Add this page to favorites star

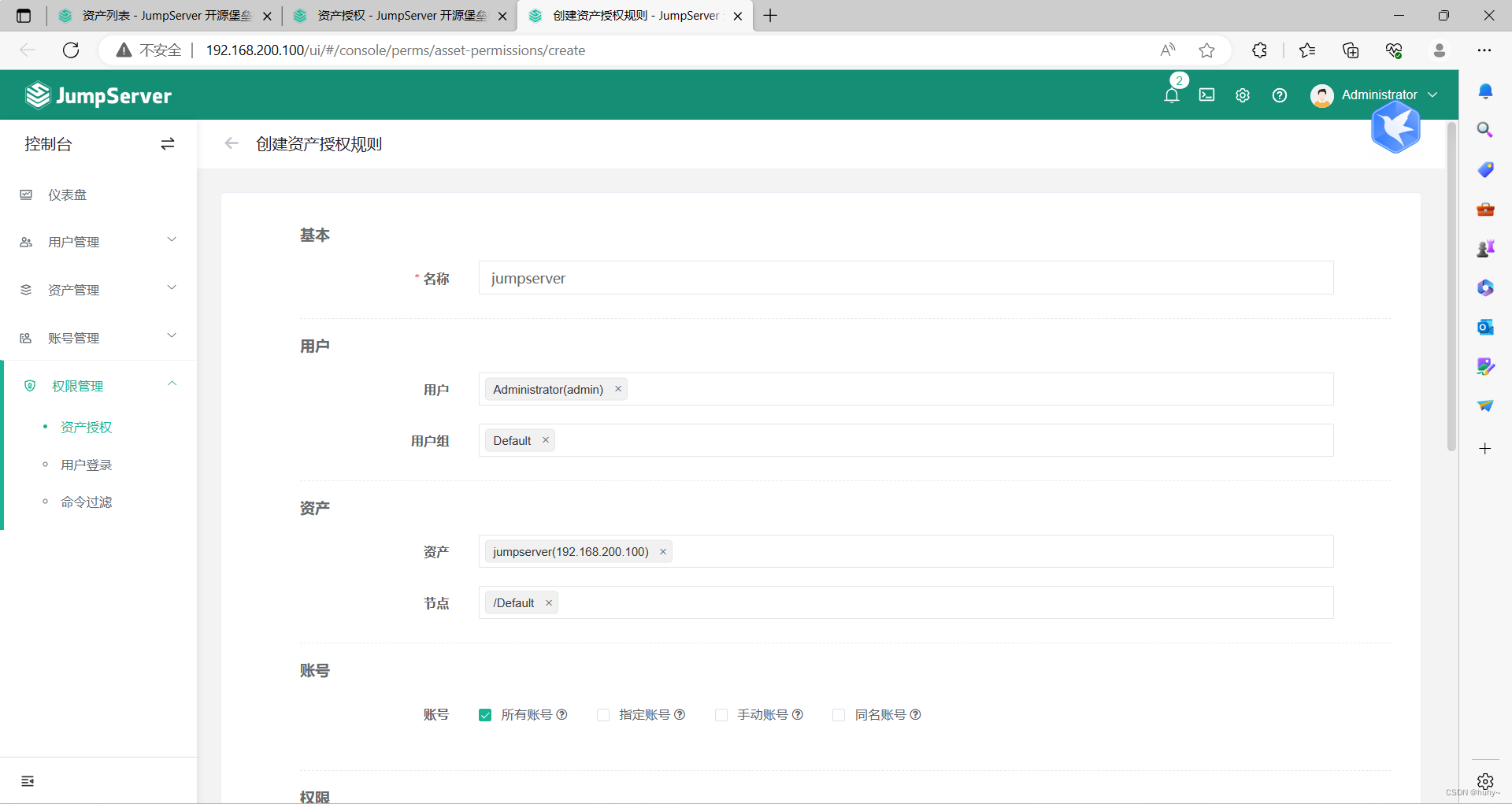(x=1206, y=50)
